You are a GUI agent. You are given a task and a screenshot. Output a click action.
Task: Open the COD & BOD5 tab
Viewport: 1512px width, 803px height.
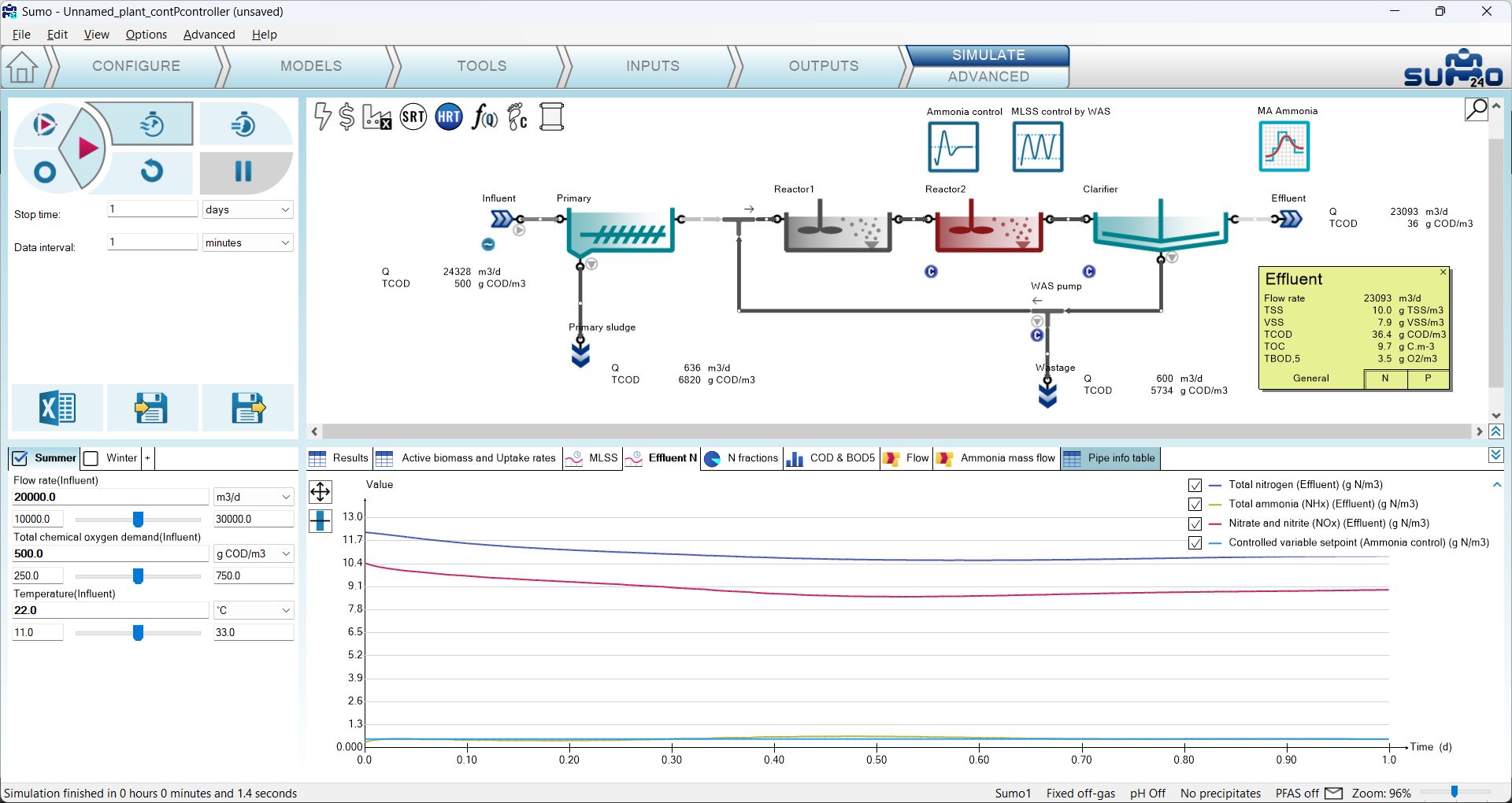pyautogui.click(x=832, y=458)
